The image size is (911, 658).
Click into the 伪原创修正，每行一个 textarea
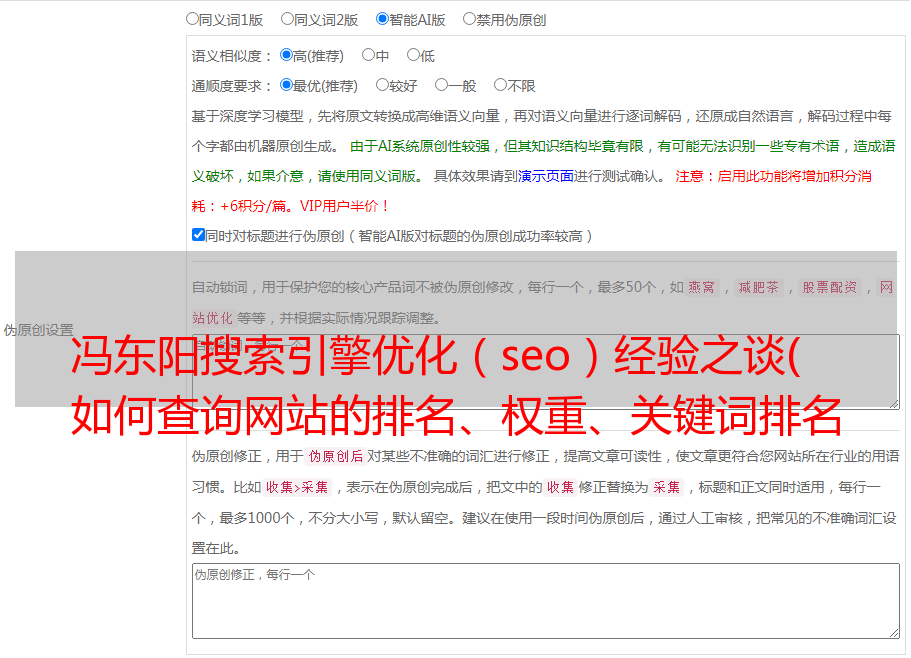[x=546, y=601]
